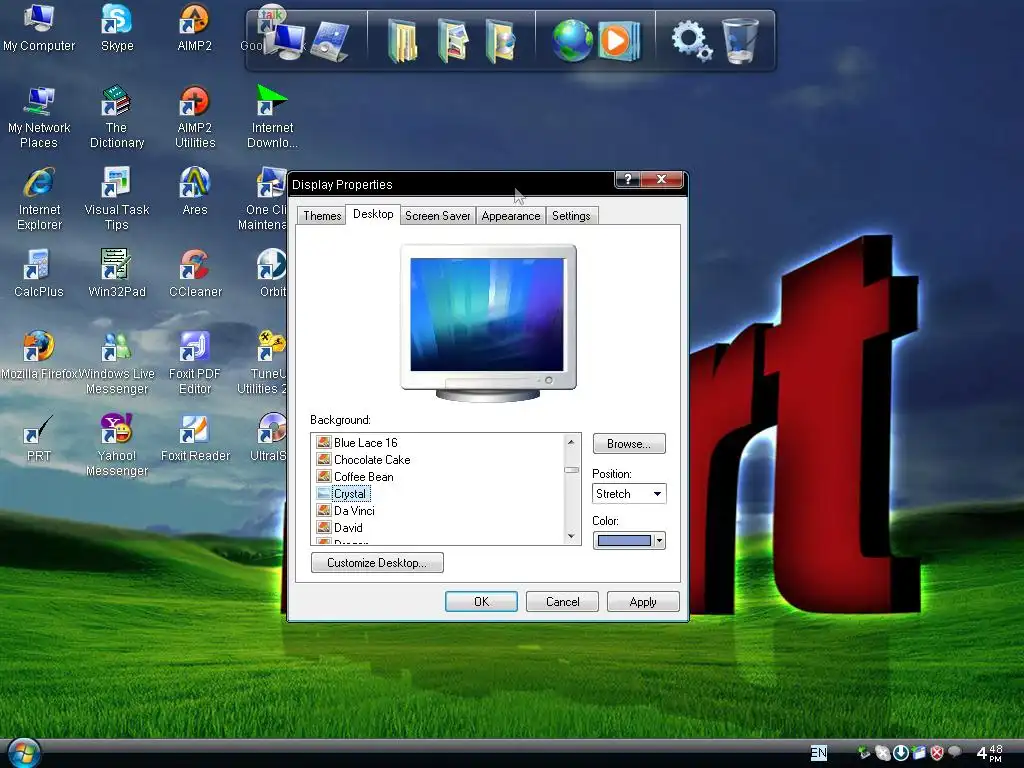Open Internet Explorer desktop icon
This screenshot has height=768, width=1024.
point(39,199)
